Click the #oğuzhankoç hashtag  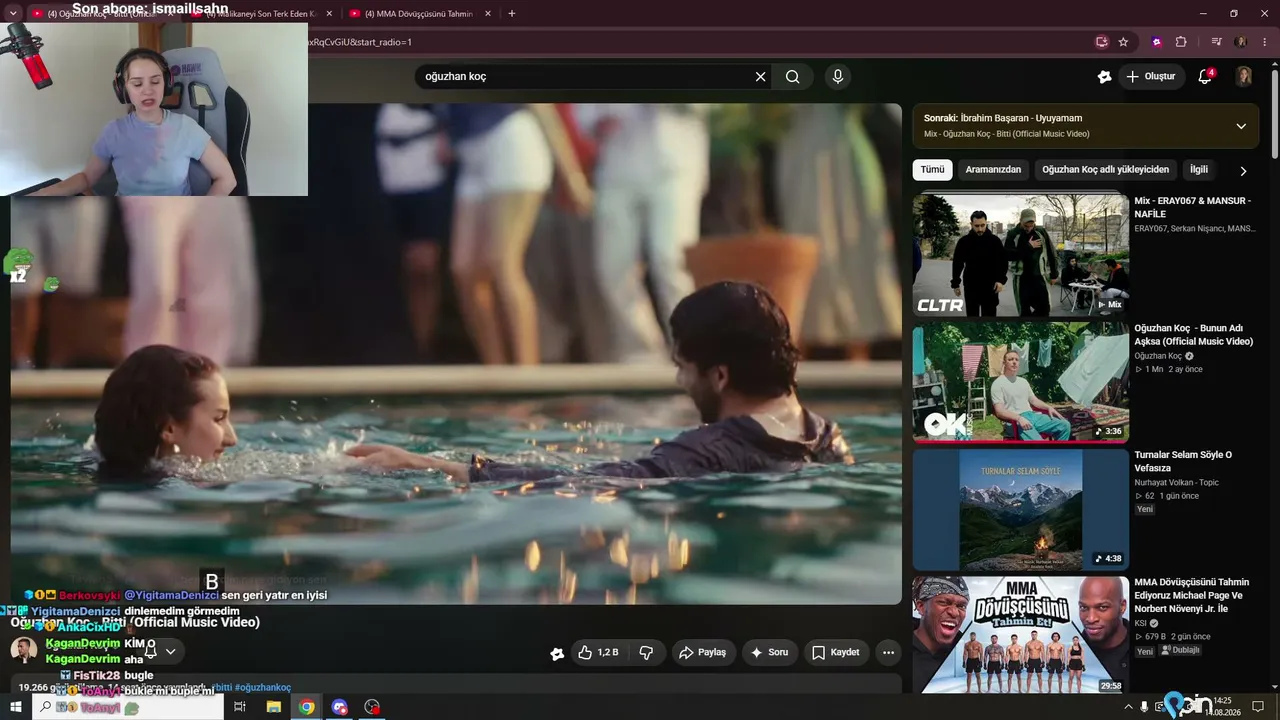pos(263,688)
